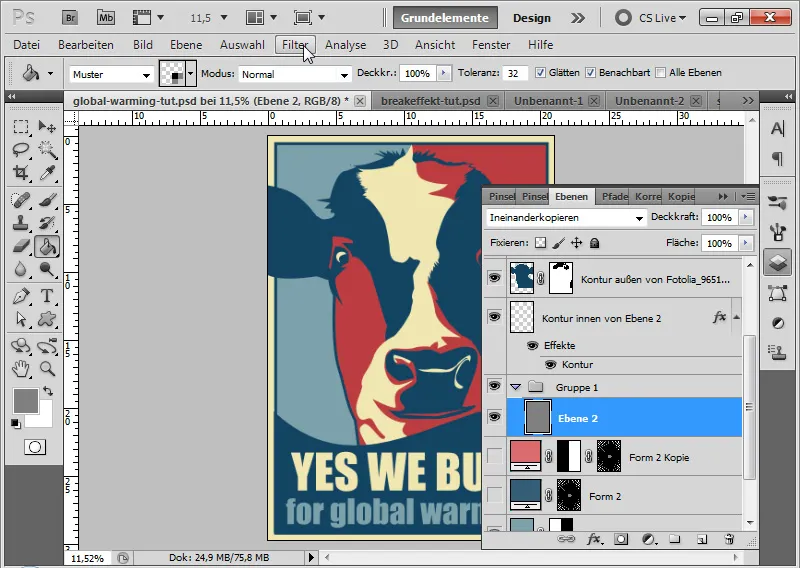Show the Form 2 layer
The width and height of the screenshot is (800, 568).
pyautogui.click(x=494, y=495)
